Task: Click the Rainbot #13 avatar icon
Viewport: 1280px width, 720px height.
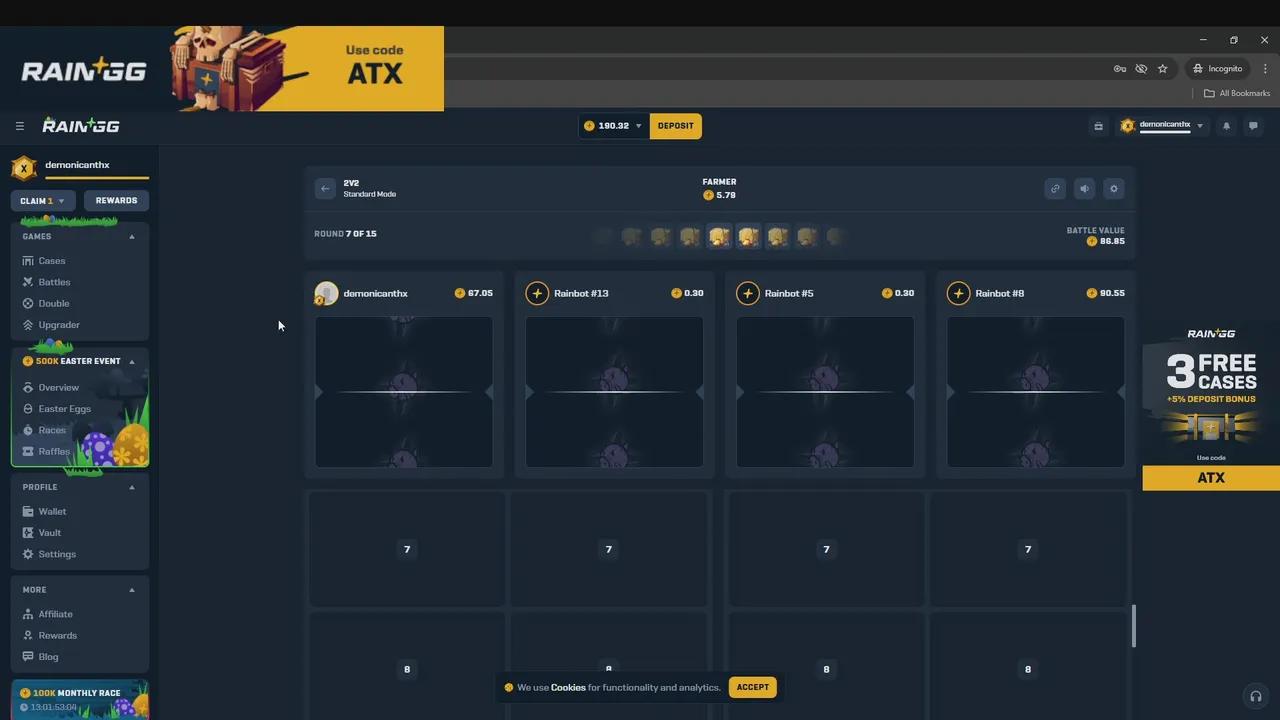Action: click(x=537, y=293)
